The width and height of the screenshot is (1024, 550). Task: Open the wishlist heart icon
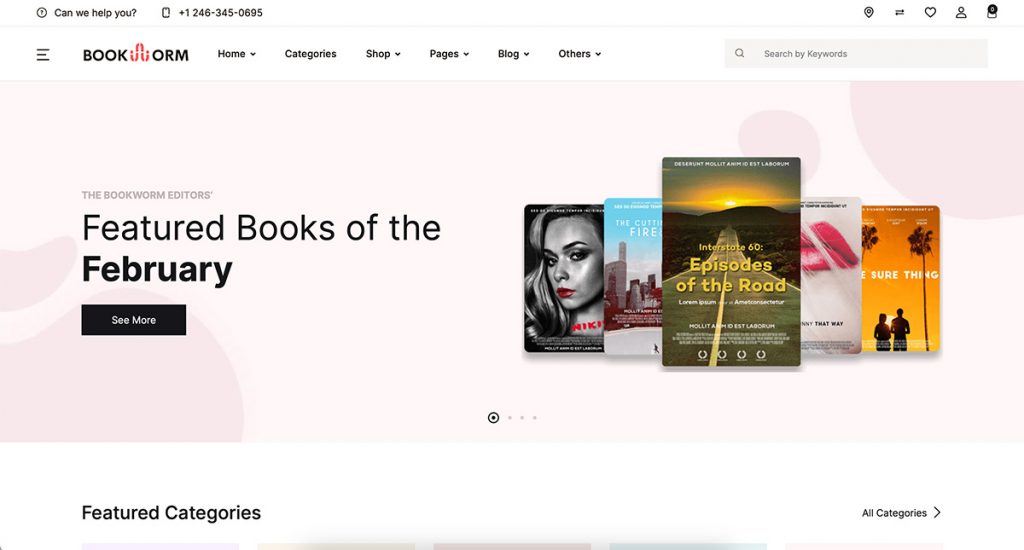[930, 12]
